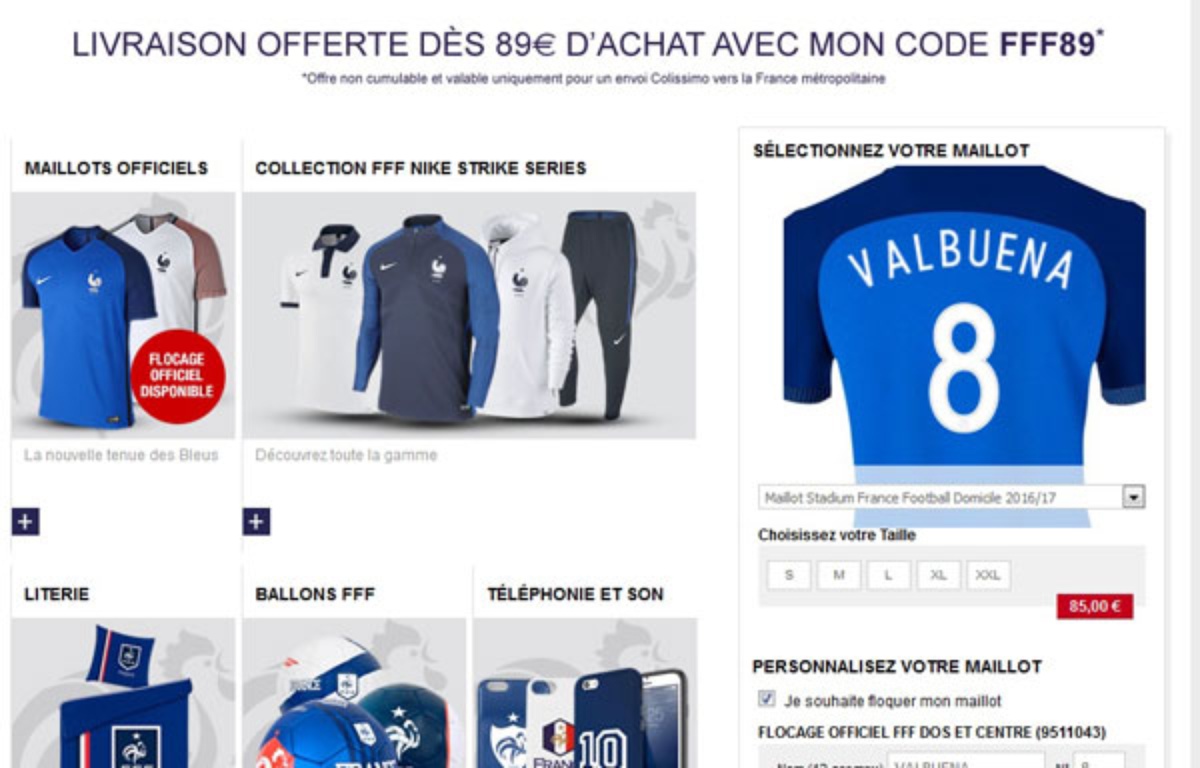The image size is (1200, 768).
Task: View the Nike Strike Series clothing image
Action: 469,315
